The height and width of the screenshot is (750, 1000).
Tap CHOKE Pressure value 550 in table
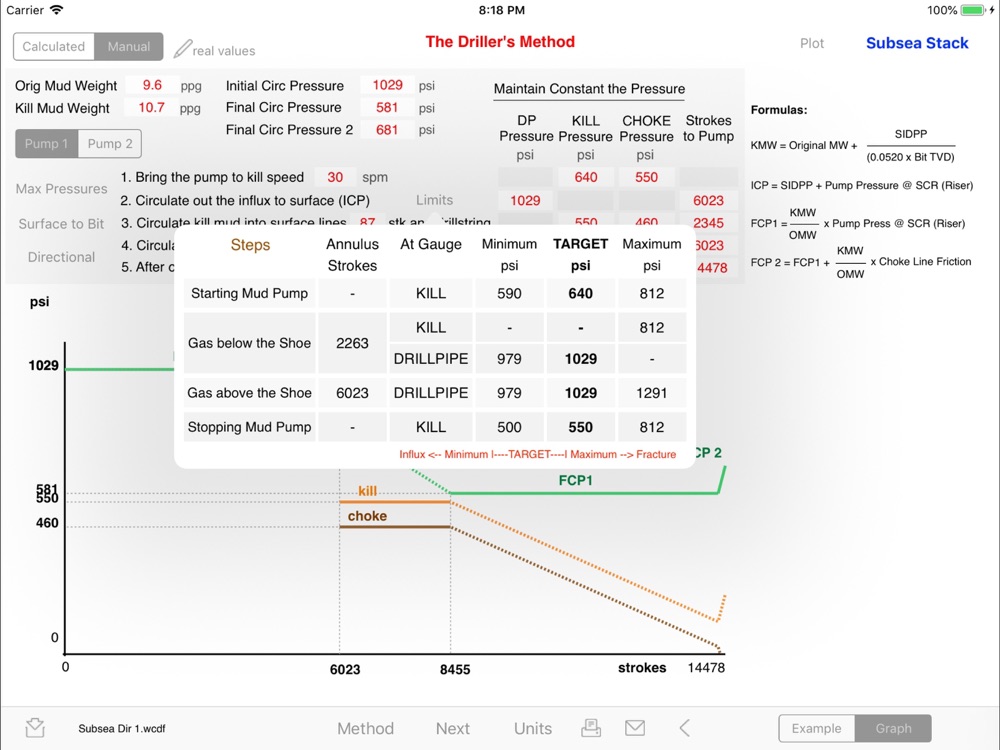click(646, 177)
